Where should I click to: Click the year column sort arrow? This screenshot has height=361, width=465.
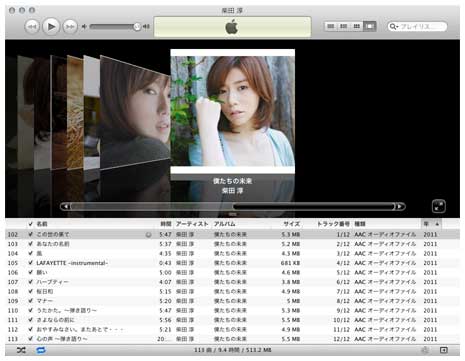click(437, 224)
